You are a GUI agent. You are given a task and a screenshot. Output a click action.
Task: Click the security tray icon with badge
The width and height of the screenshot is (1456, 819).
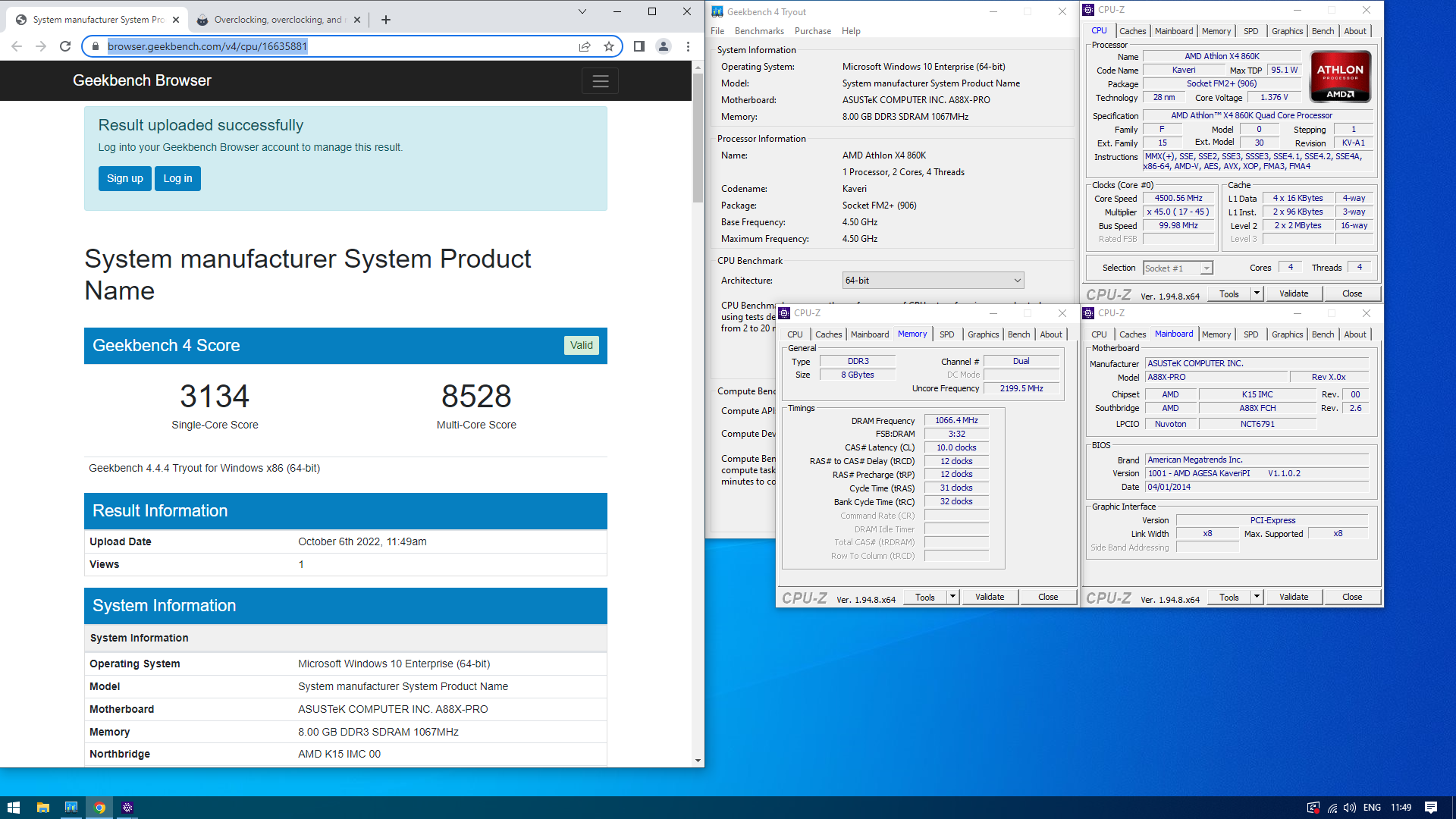tap(1313, 808)
